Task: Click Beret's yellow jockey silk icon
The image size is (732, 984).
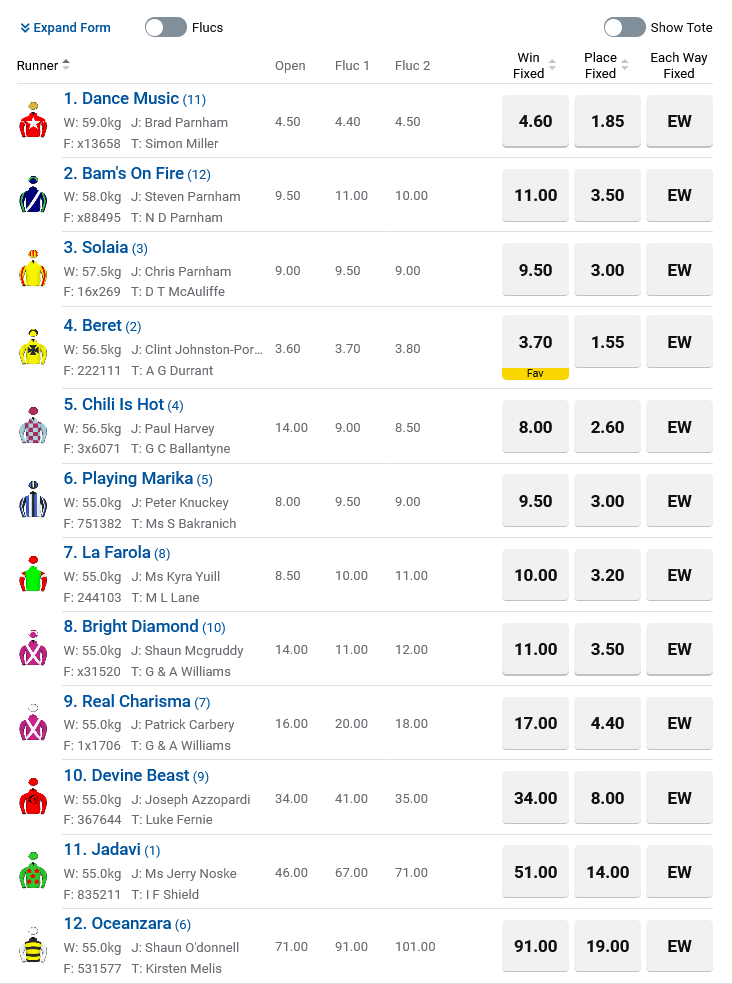Action: 33,347
